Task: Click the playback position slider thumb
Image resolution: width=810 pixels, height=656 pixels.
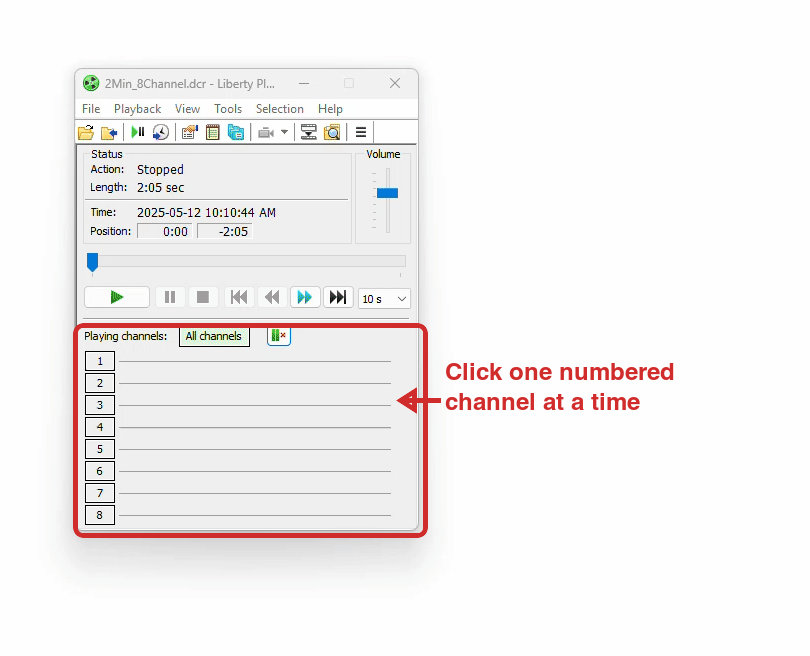Action: coord(92,262)
